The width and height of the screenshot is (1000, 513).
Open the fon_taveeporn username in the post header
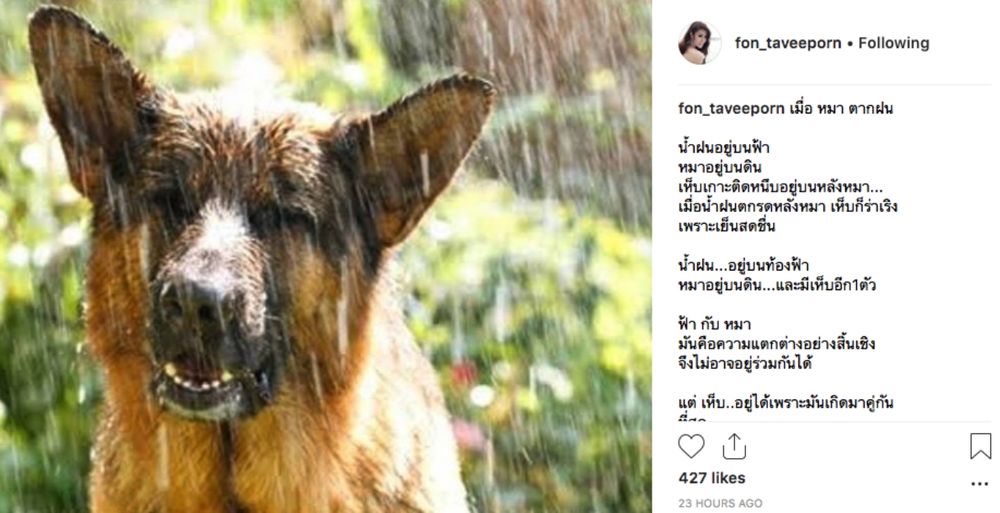[788, 43]
